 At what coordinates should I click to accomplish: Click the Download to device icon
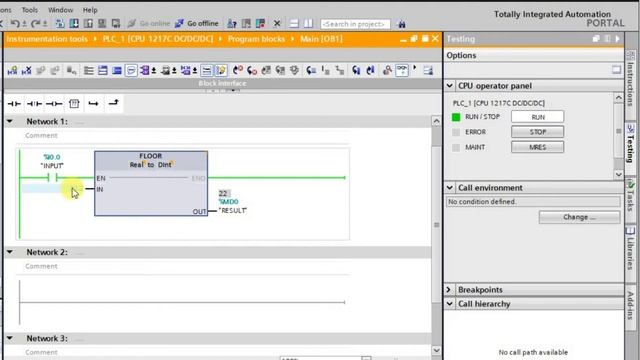[74, 24]
